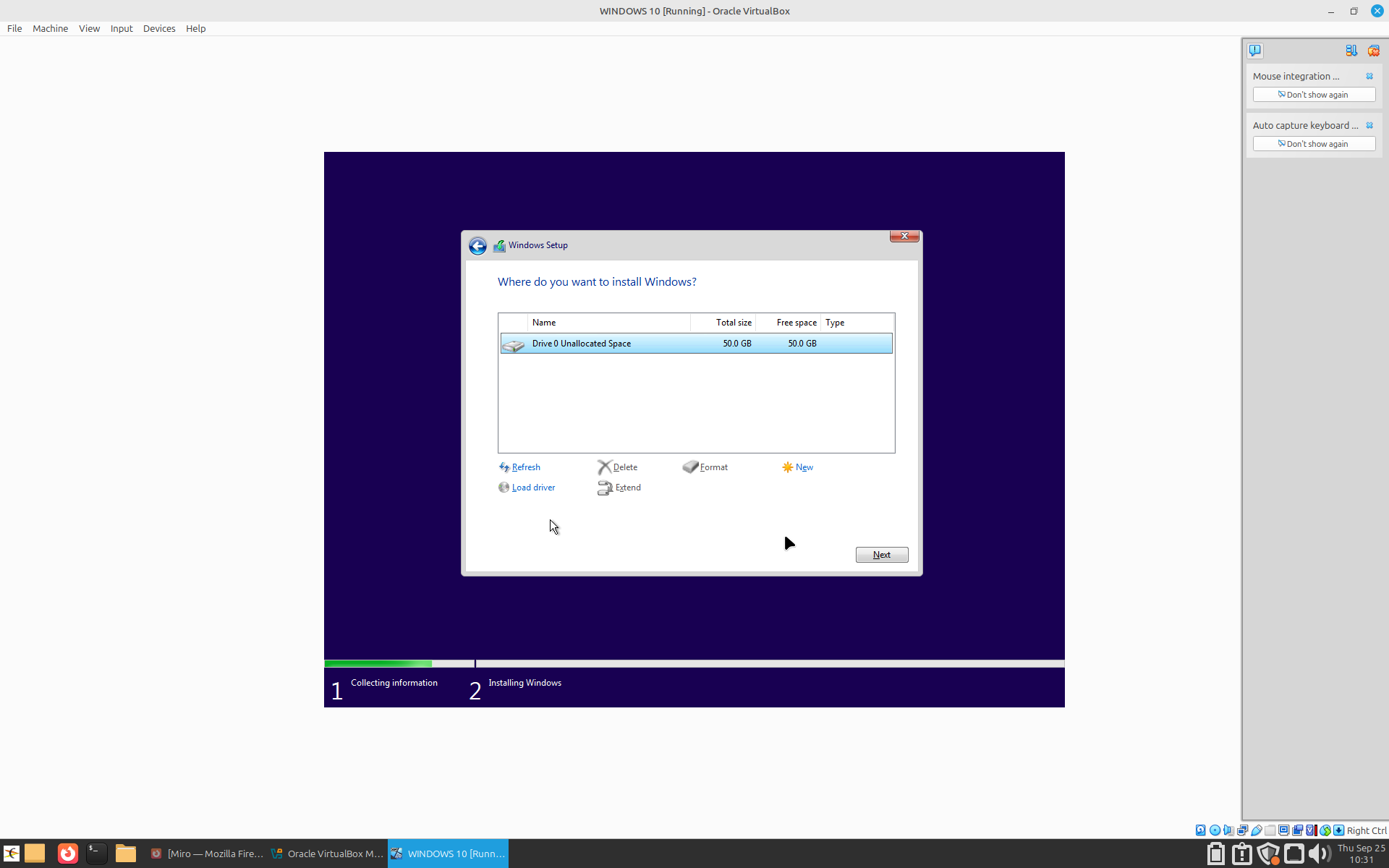Click the USB devices status bar icon
Screen dimensions: 1389x868
pyautogui.click(x=1257, y=830)
